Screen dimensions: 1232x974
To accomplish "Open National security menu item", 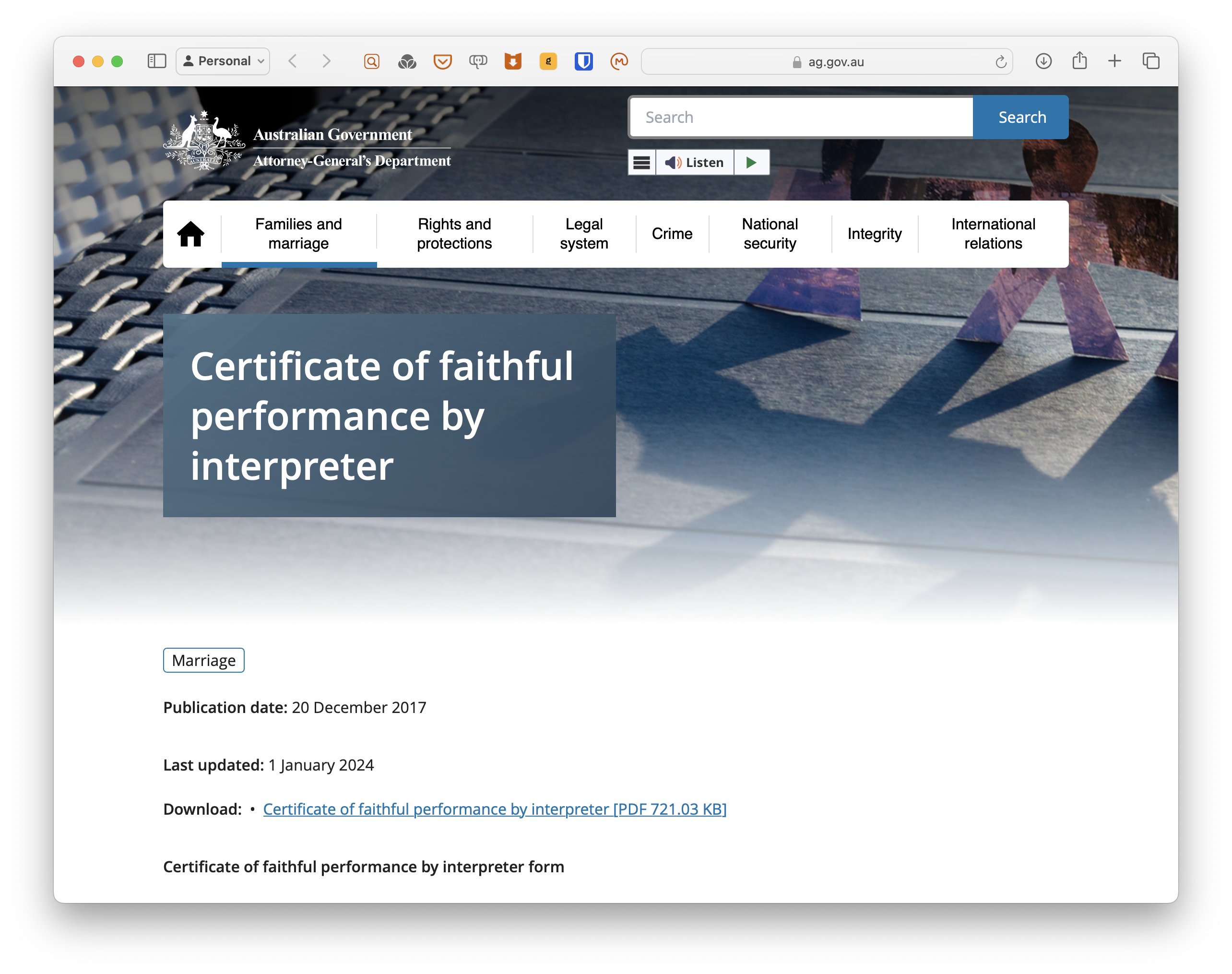I will (769, 234).
